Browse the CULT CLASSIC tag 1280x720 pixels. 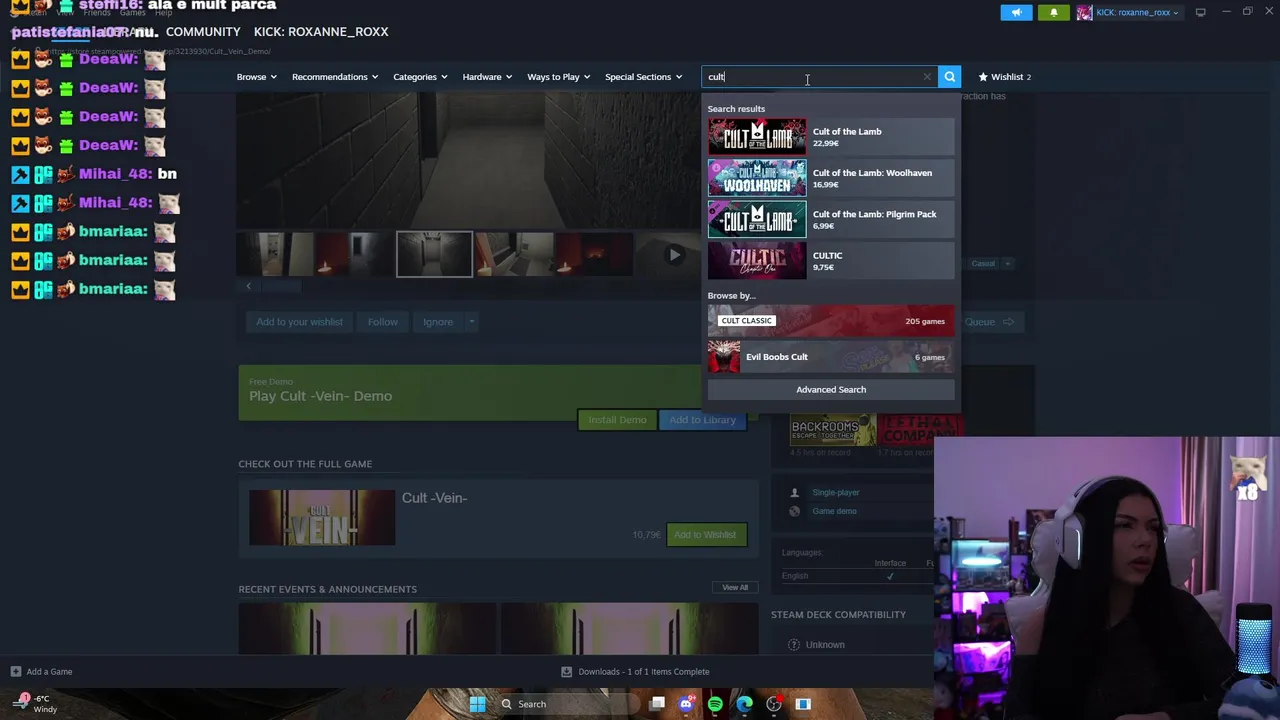point(831,321)
